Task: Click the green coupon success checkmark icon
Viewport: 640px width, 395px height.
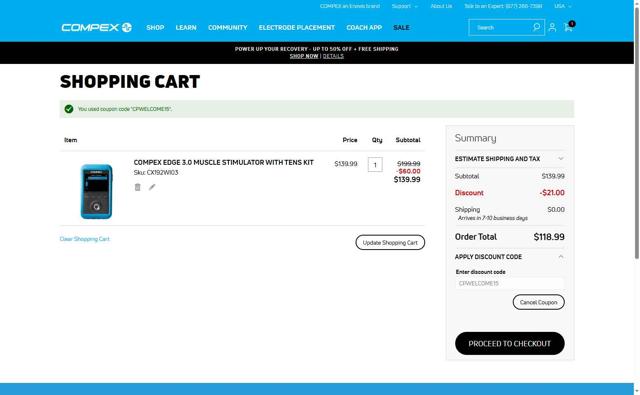Action: pyautogui.click(x=69, y=109)
